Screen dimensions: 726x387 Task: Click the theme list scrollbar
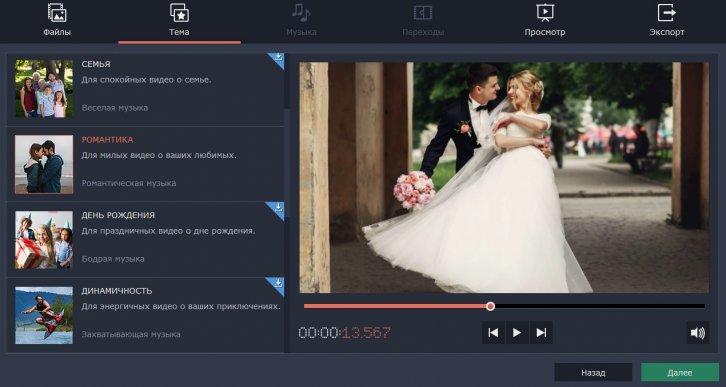click(287, 163)
